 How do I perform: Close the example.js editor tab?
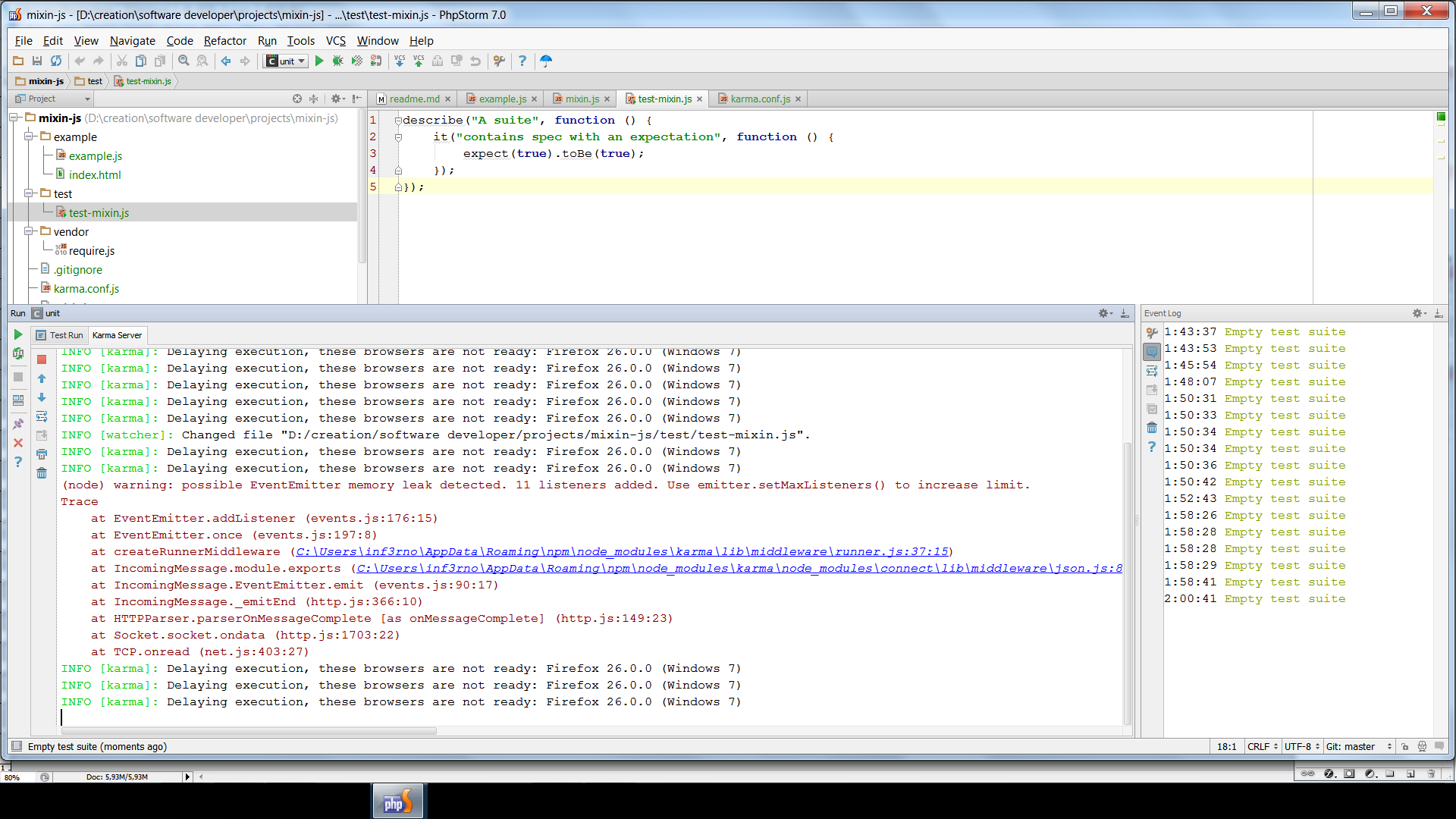click(535, 99)
